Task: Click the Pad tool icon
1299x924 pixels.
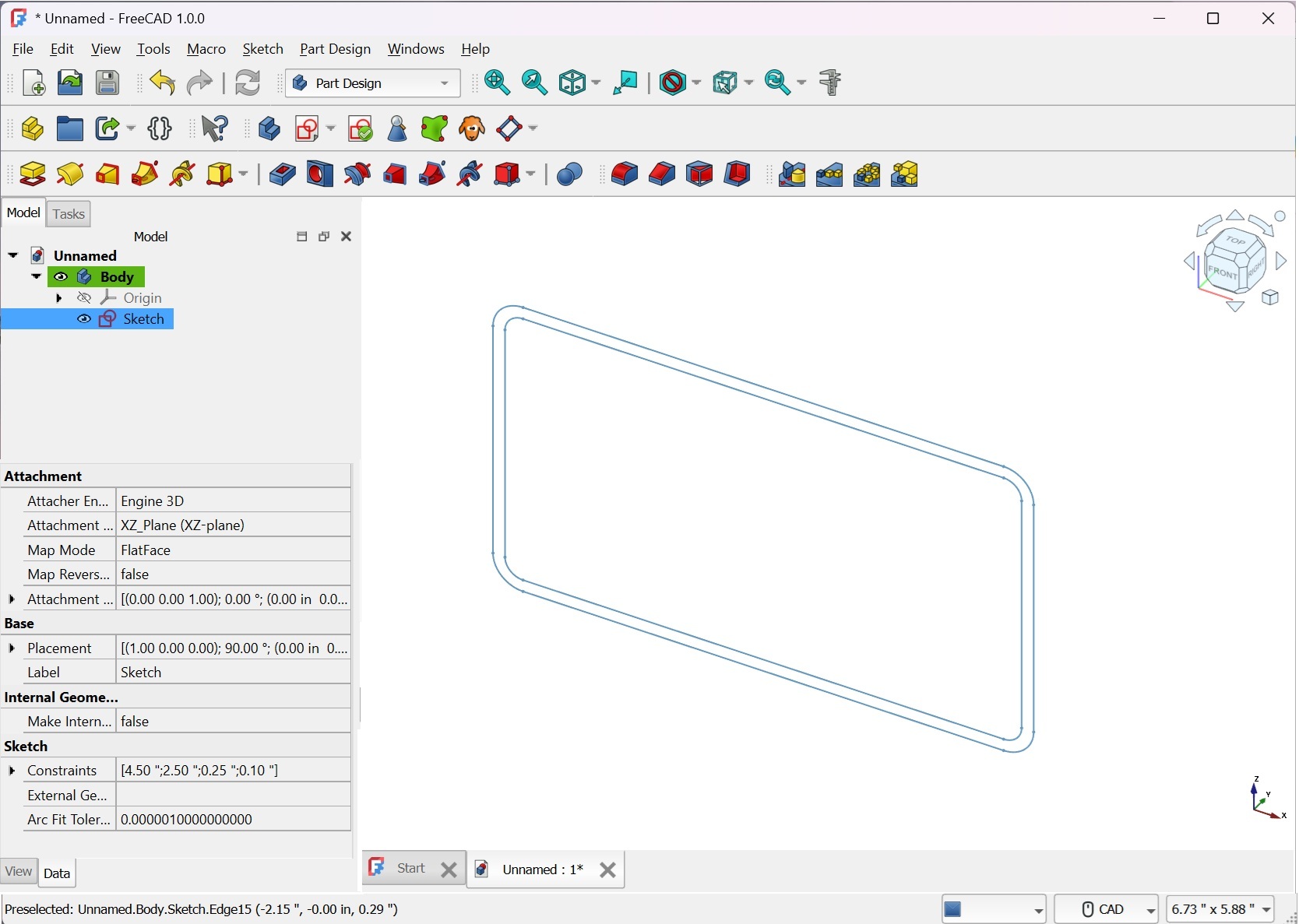Action: [x=33, y=174]
